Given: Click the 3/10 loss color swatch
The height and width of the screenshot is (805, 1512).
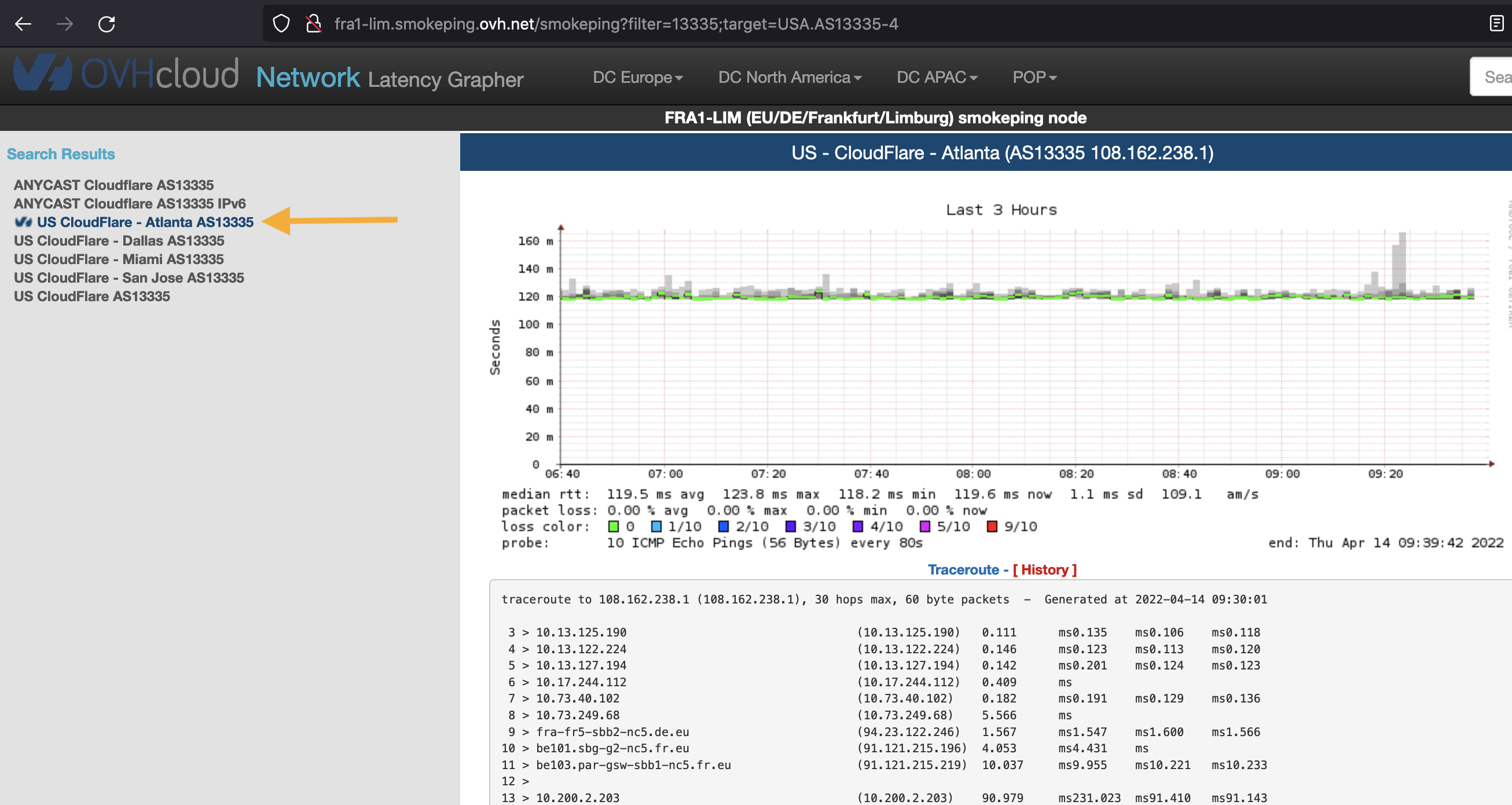Looking at the screenshot, I should 791,526.
